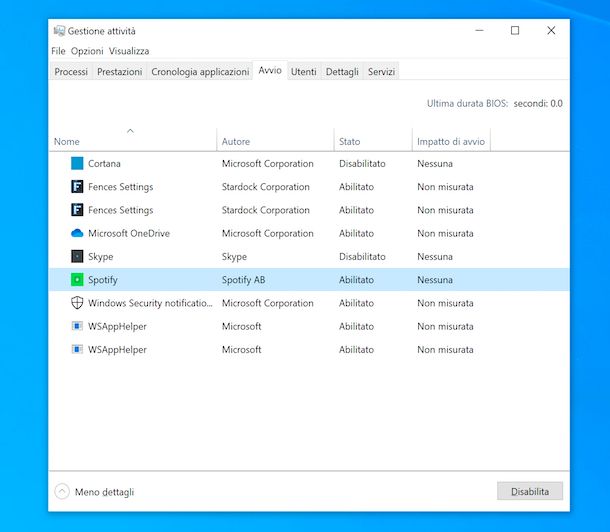
Task: Open the File menu
Action: pyautogui.click(x=58, y=51)
